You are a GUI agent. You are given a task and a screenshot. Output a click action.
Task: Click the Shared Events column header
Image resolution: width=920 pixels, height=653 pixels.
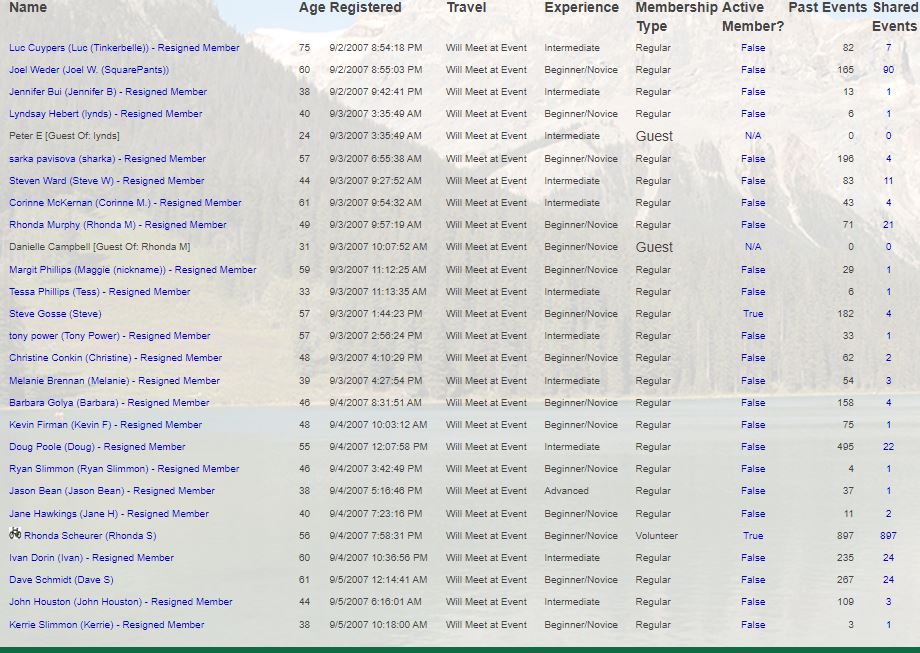coord(895,16)
